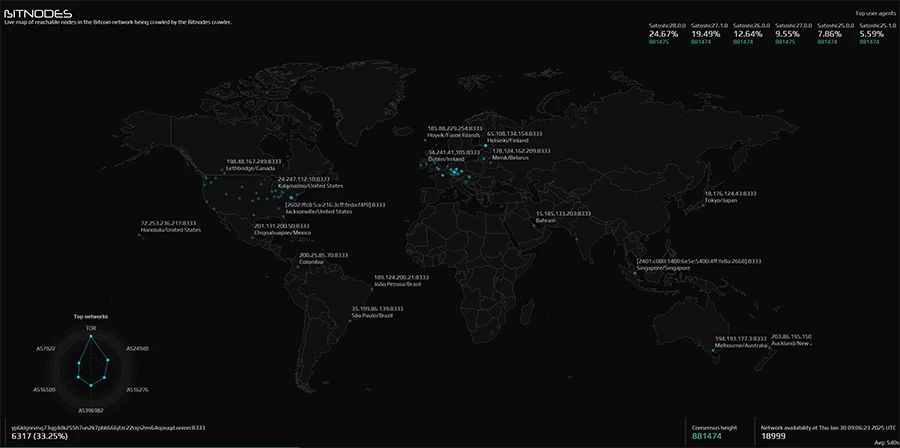This screenshot has height=448, width=900.
Task: Select the 185.88.229.254:8333 address
Action: click(x=457, y=128)
